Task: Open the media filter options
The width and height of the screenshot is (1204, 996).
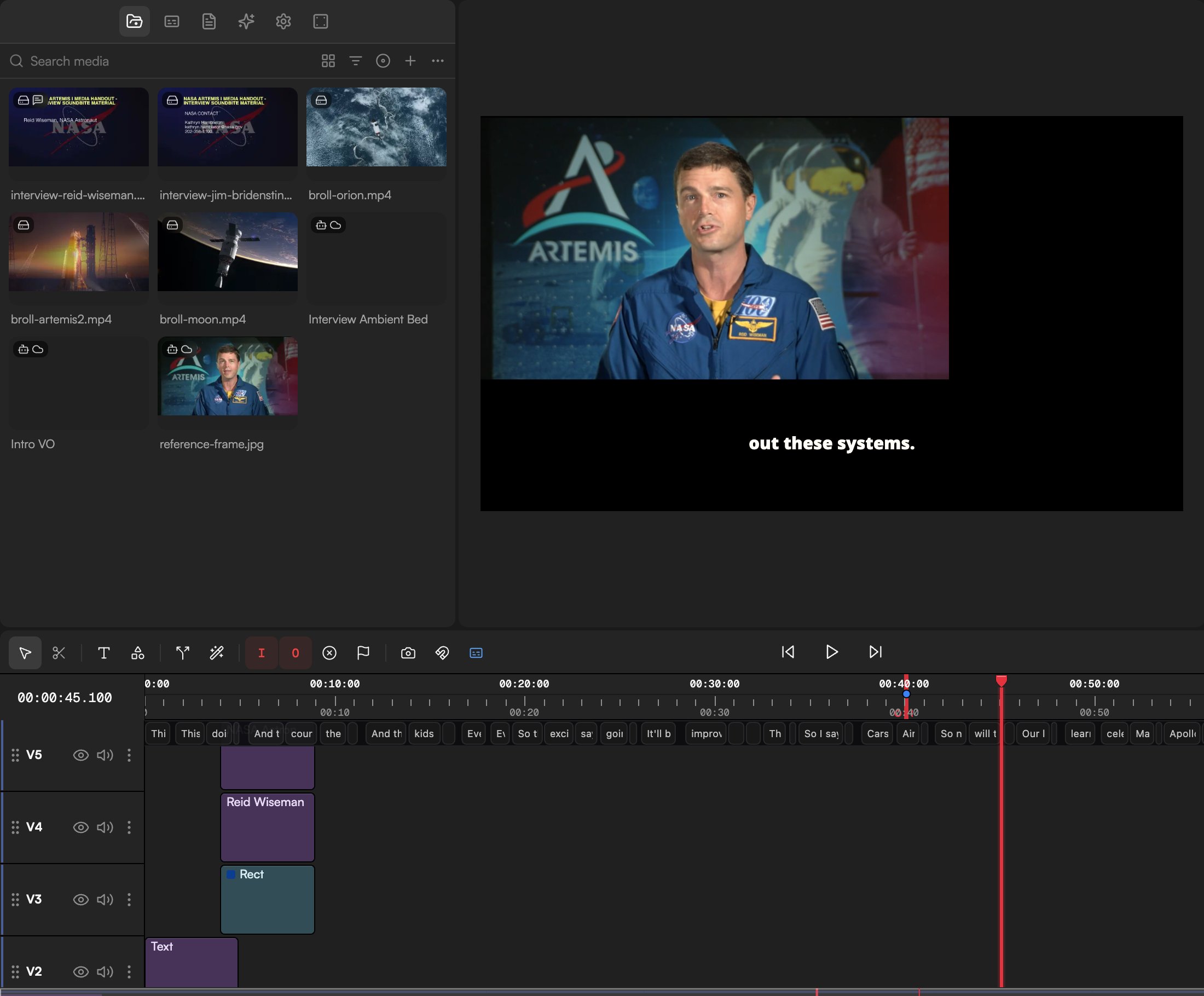Action: pyautogui.click(x=356, y=61)
